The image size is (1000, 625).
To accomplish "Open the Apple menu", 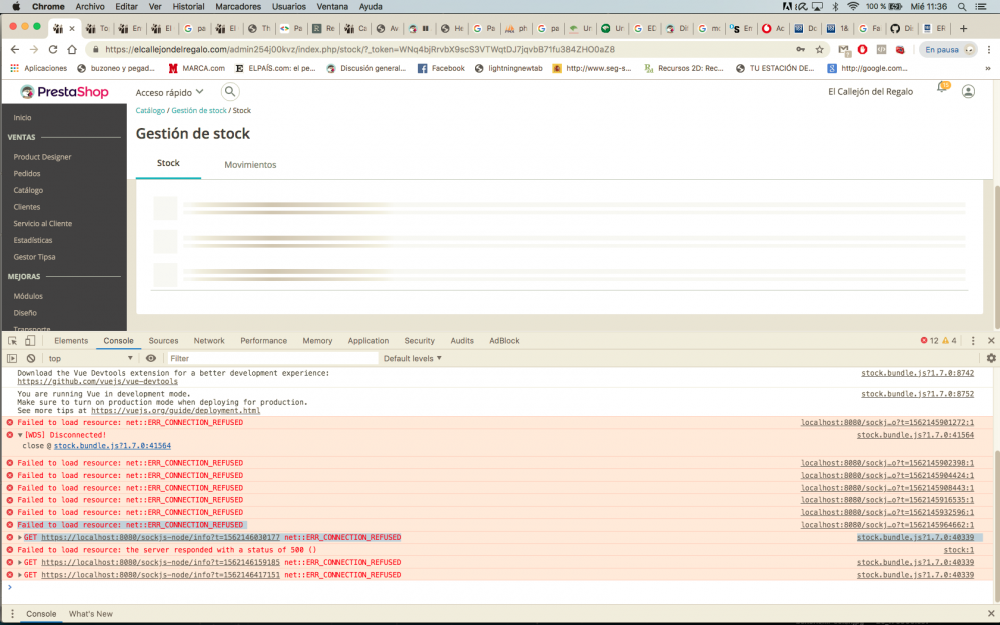I will (x=16, y=6).
